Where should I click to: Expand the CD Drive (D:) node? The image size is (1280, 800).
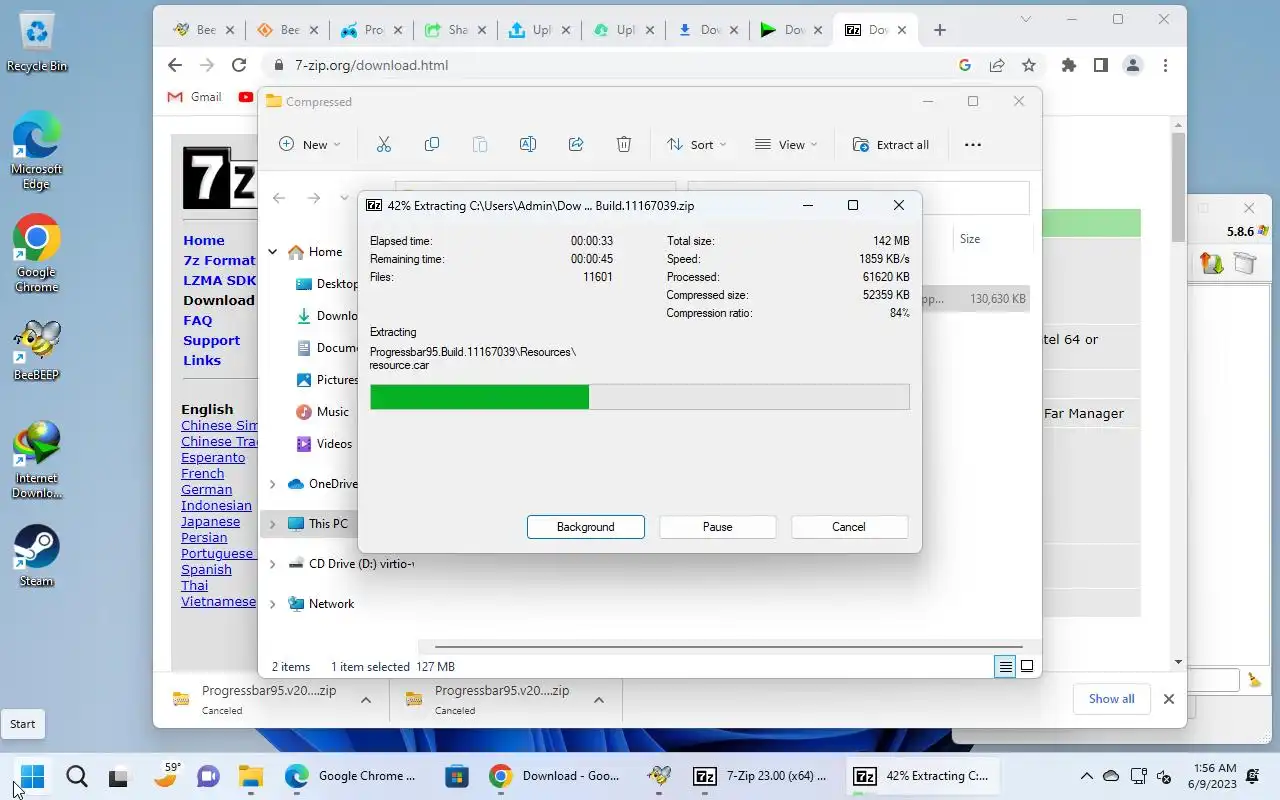point(272,564)
